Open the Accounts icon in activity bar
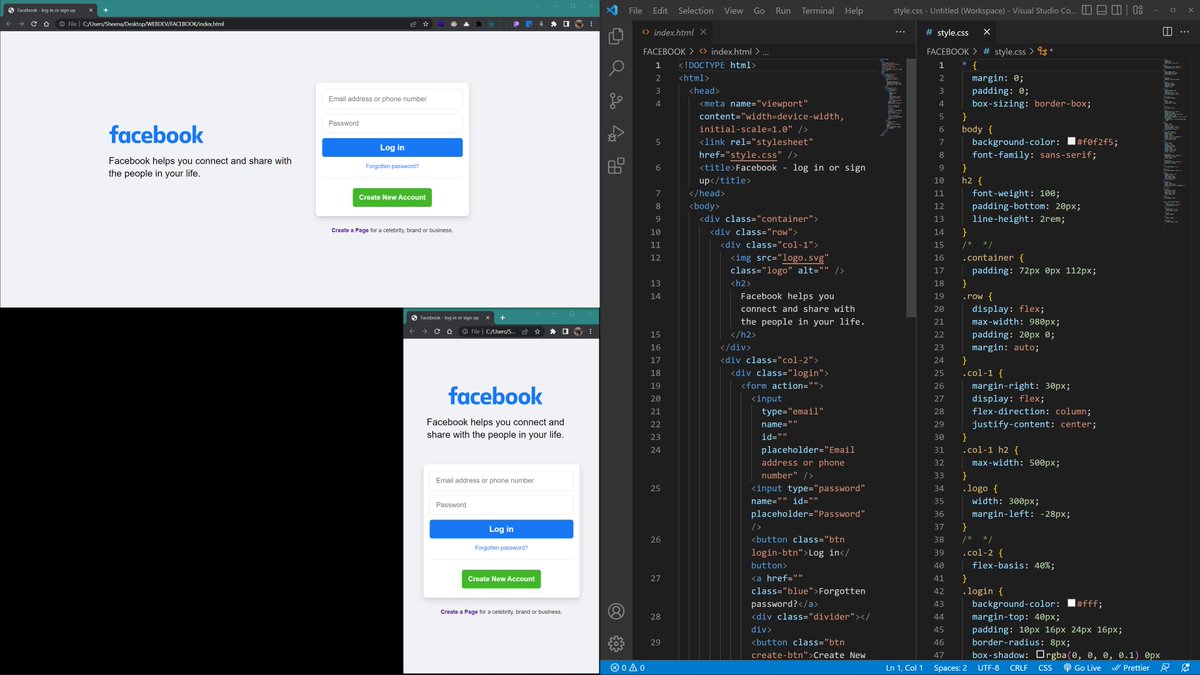Screen dimensions: 1200x675 616,611
